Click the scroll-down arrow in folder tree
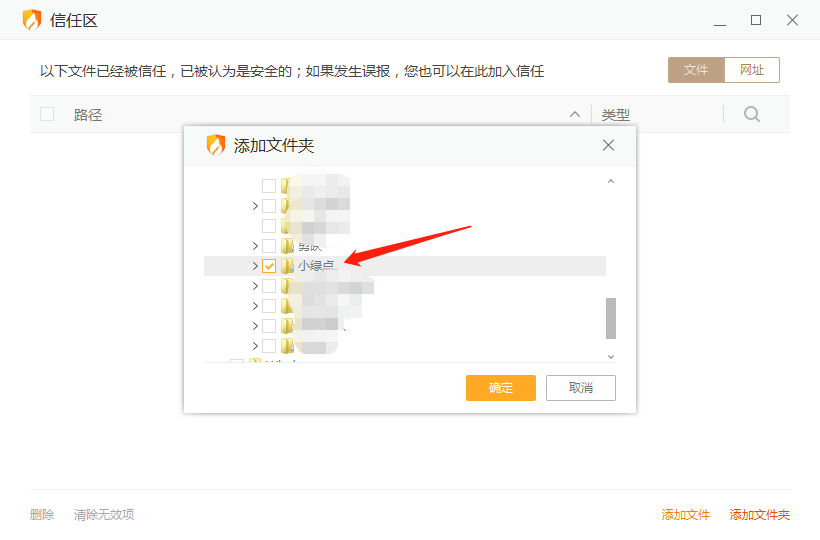 pyautogui.click(x=611, y=356)
